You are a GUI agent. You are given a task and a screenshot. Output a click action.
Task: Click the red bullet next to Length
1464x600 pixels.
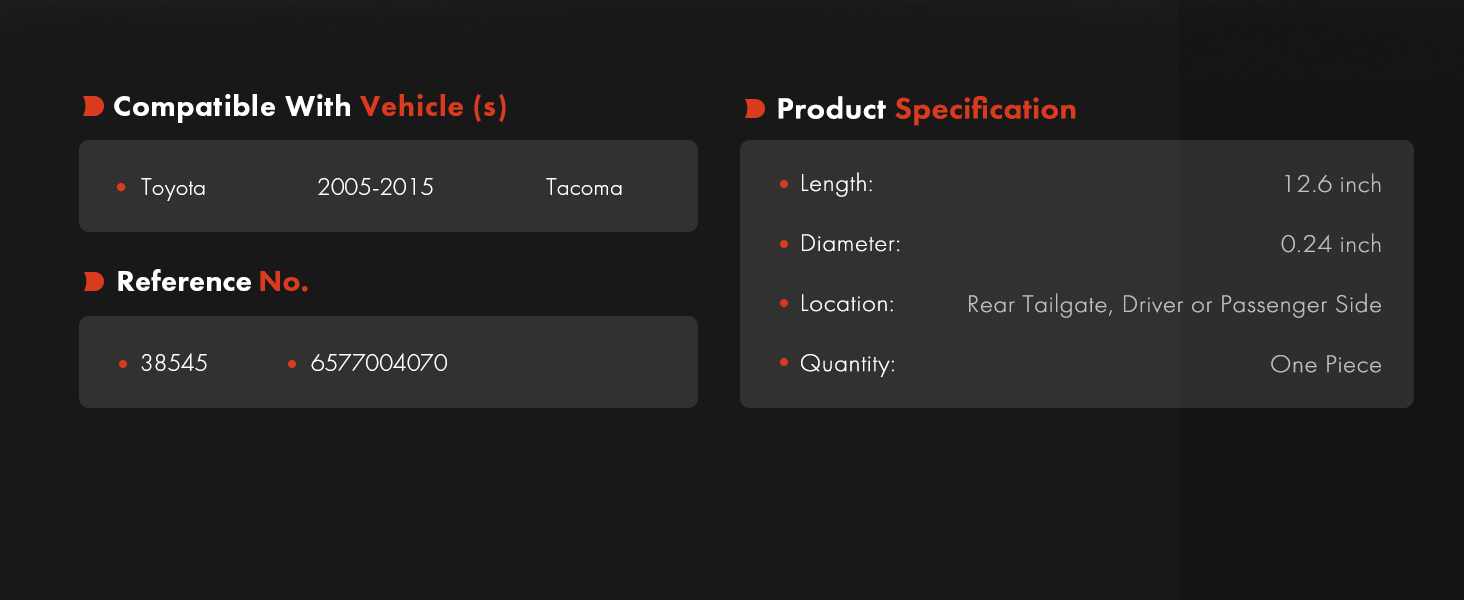point(784,184)
